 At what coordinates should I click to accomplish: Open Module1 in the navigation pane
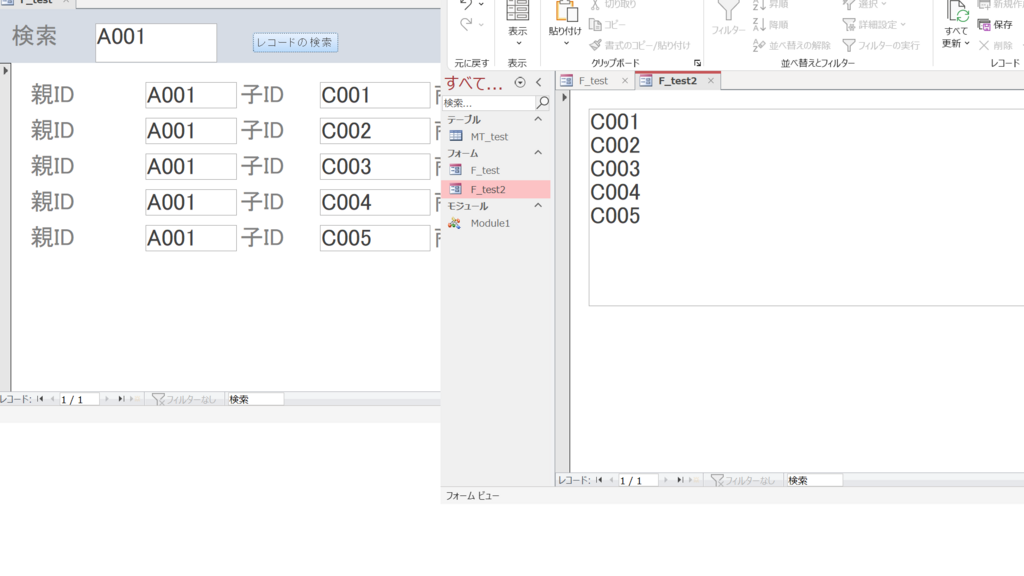pyautogui.click(x=490, y=223)
